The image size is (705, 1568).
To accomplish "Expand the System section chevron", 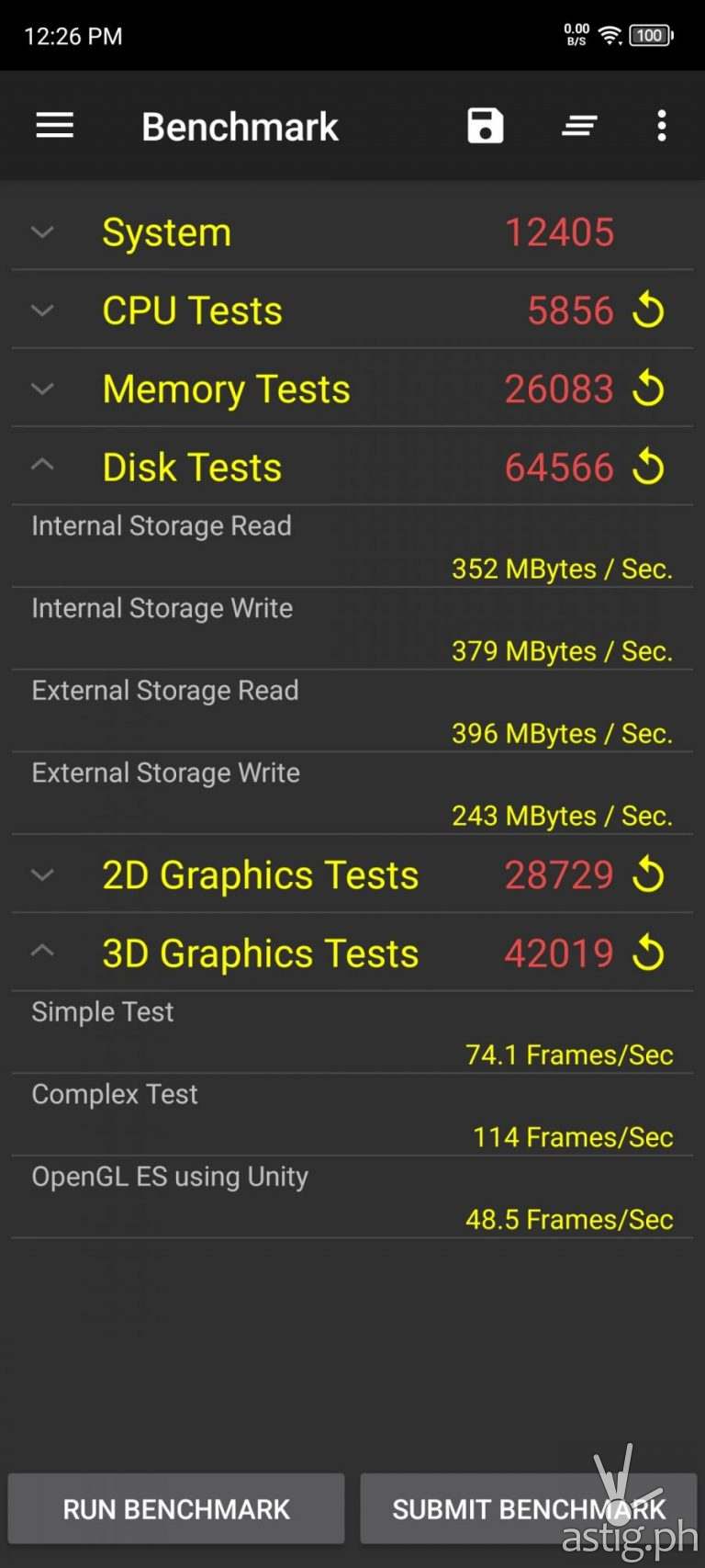I will (42, 232).
